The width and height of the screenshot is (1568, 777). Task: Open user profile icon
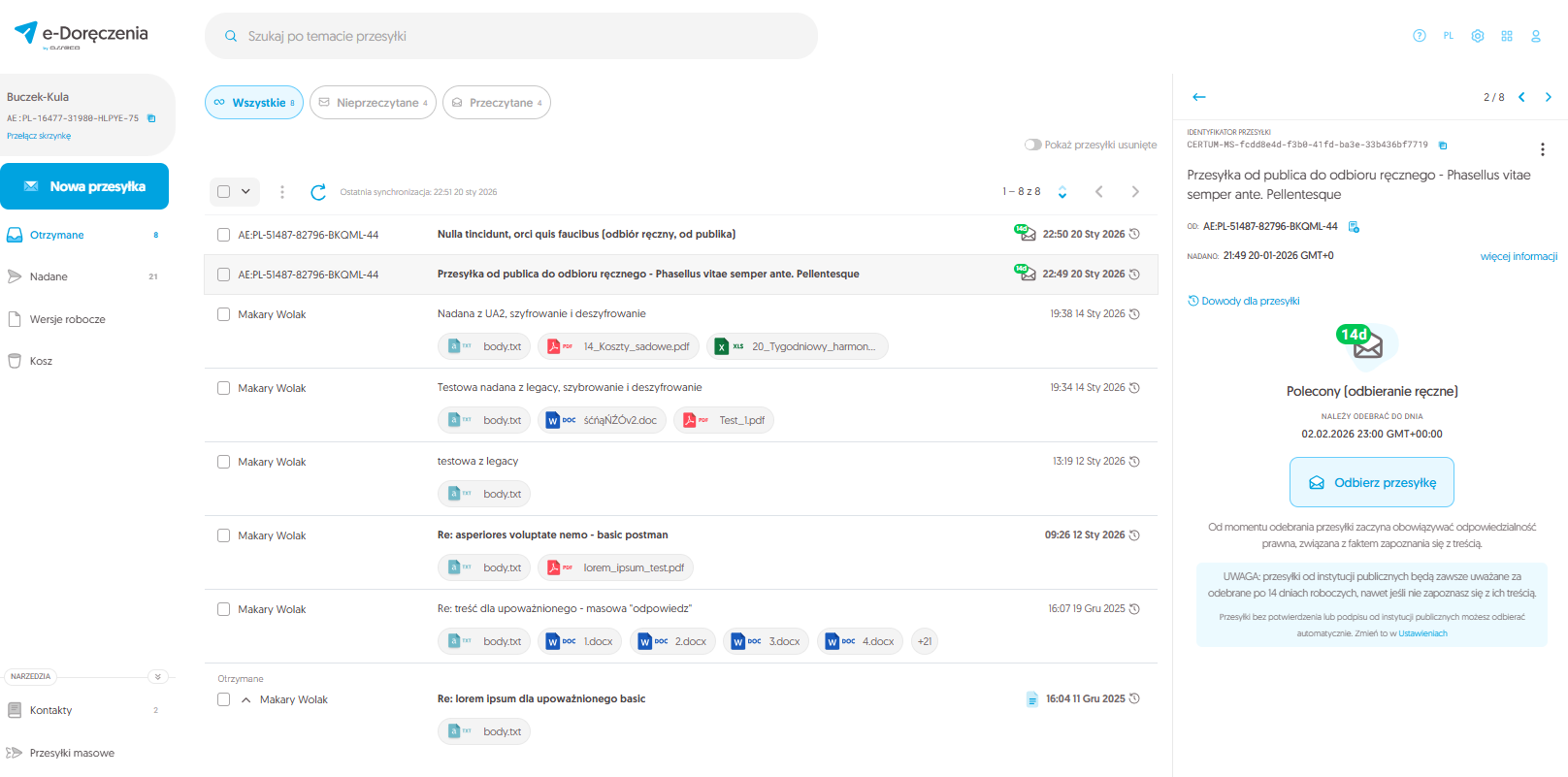point(1535,36)
